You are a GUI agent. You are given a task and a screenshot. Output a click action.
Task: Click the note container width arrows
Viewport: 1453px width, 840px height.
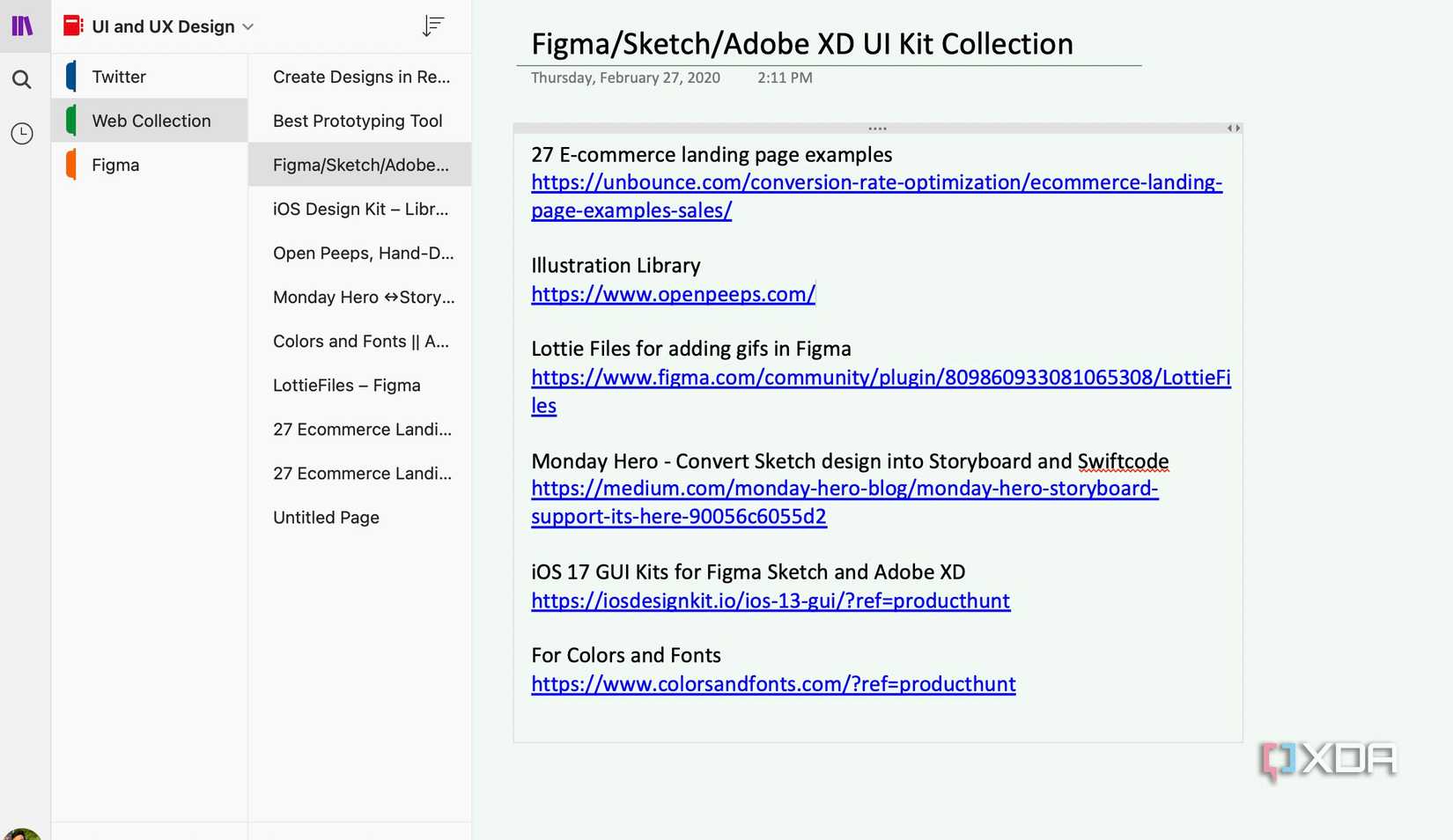1234,128
